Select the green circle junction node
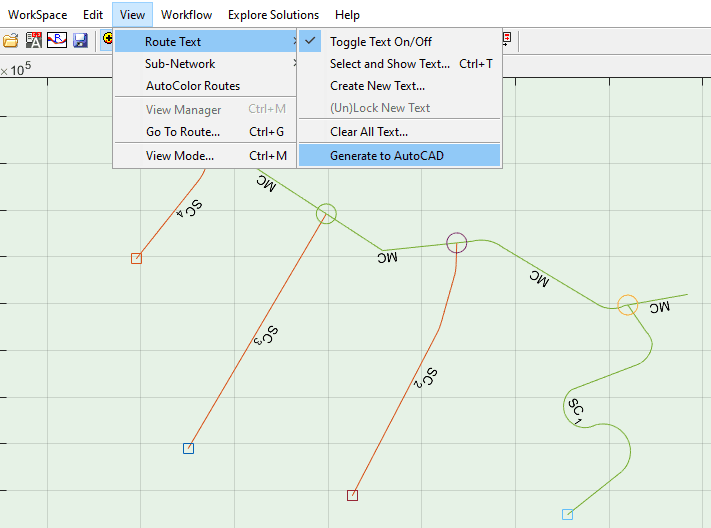The width and height of the screenshot is (711, 528). point(326,213)
